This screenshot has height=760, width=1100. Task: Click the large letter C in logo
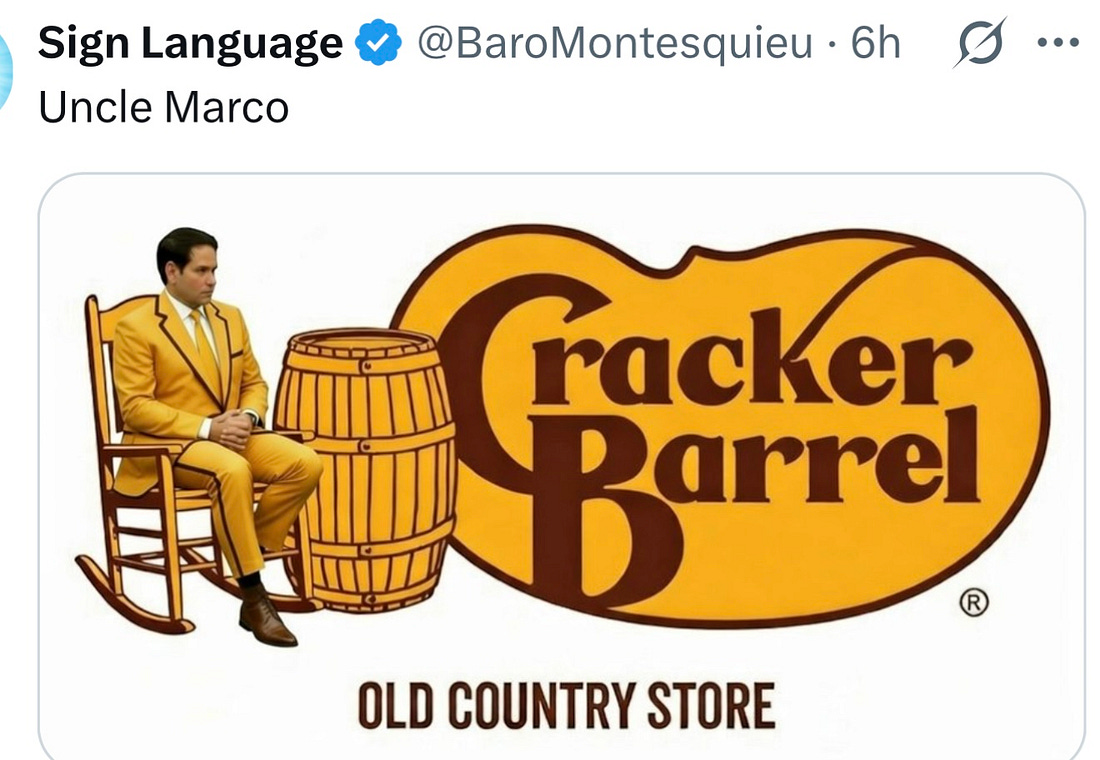tap(505, 393)
